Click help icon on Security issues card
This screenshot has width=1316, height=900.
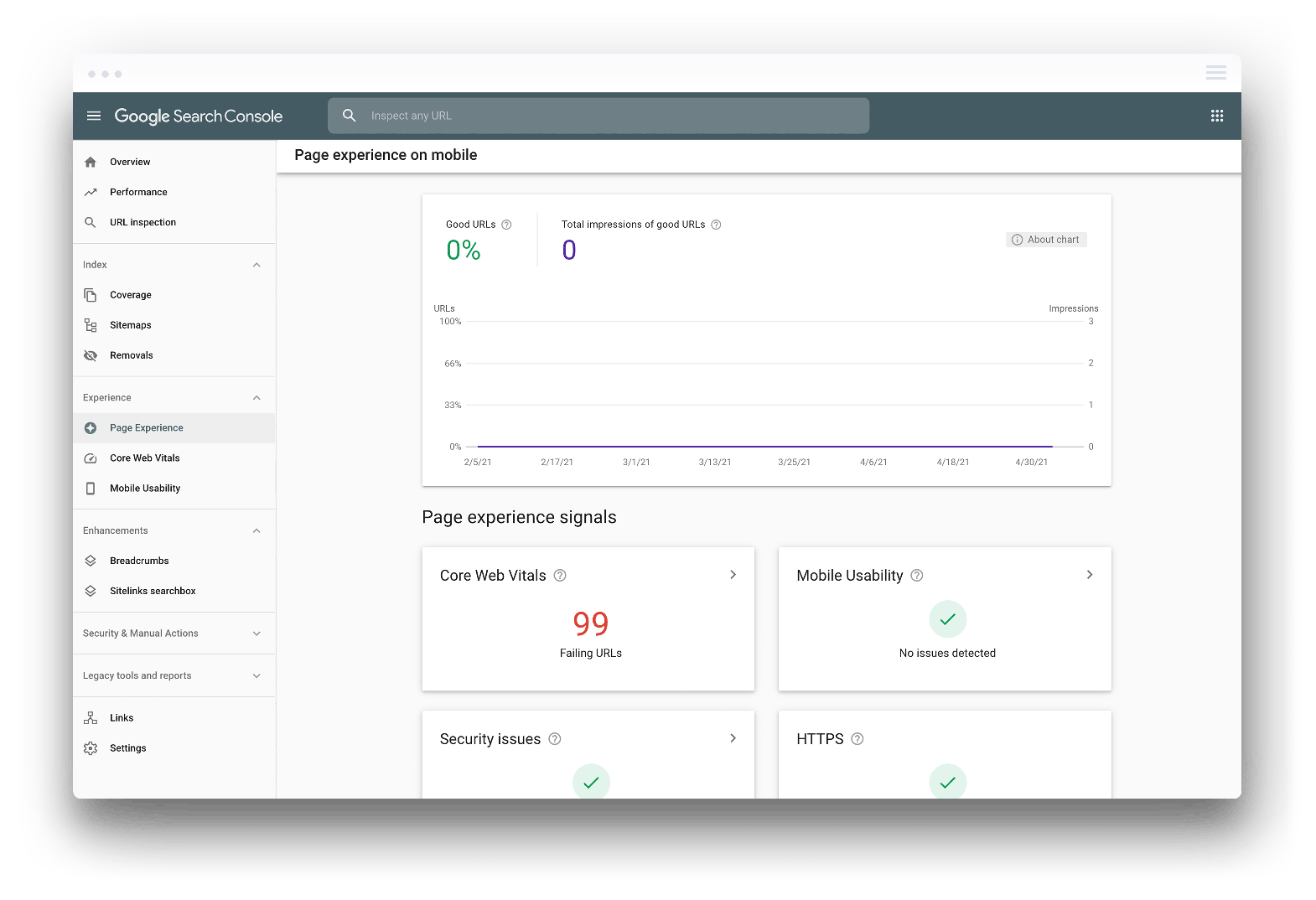point(555,739)
